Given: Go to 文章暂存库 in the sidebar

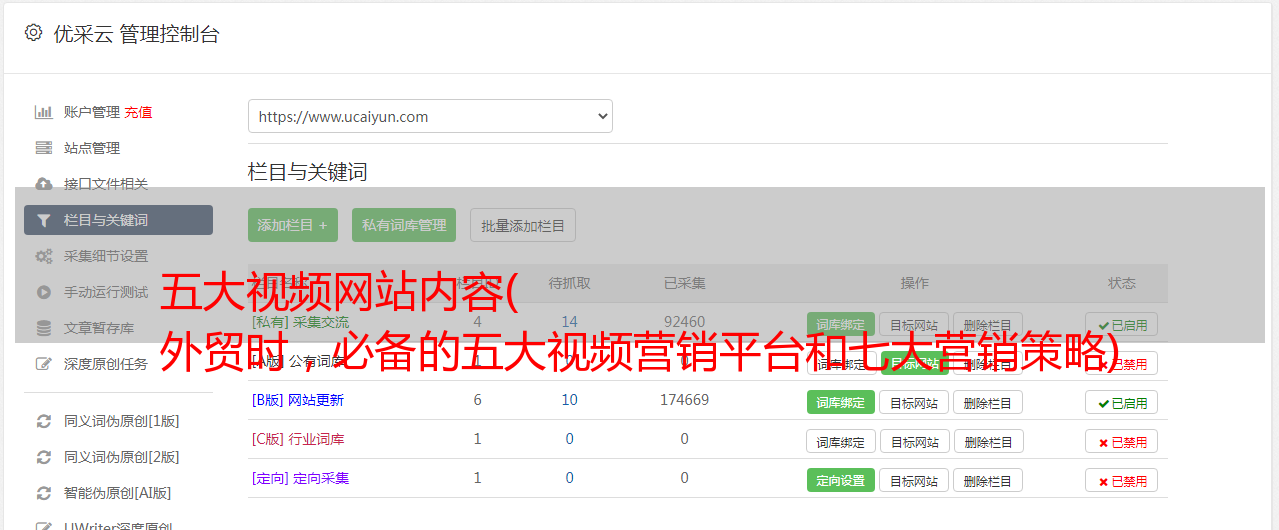Looking at the screenshot, I should point(99,328).
